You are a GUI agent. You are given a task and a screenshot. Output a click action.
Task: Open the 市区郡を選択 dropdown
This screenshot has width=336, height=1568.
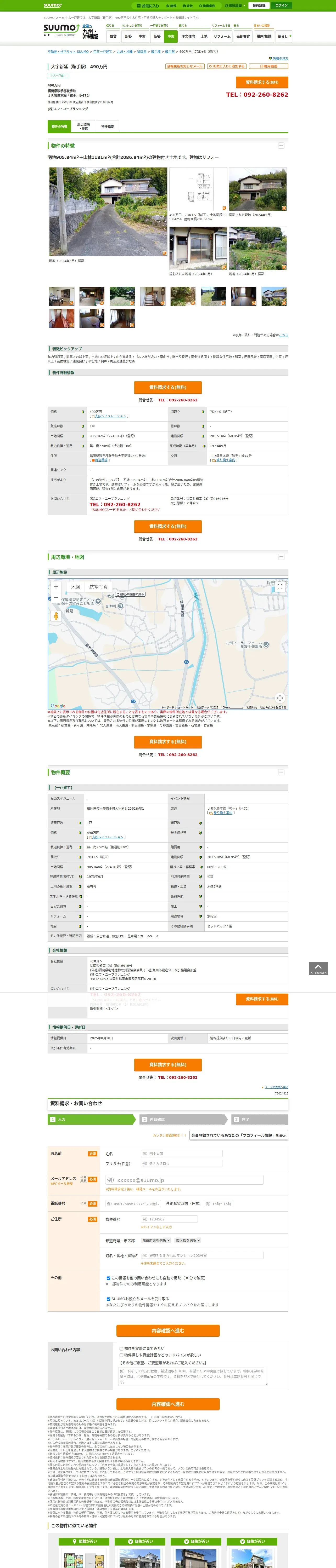pos(188,1240)
